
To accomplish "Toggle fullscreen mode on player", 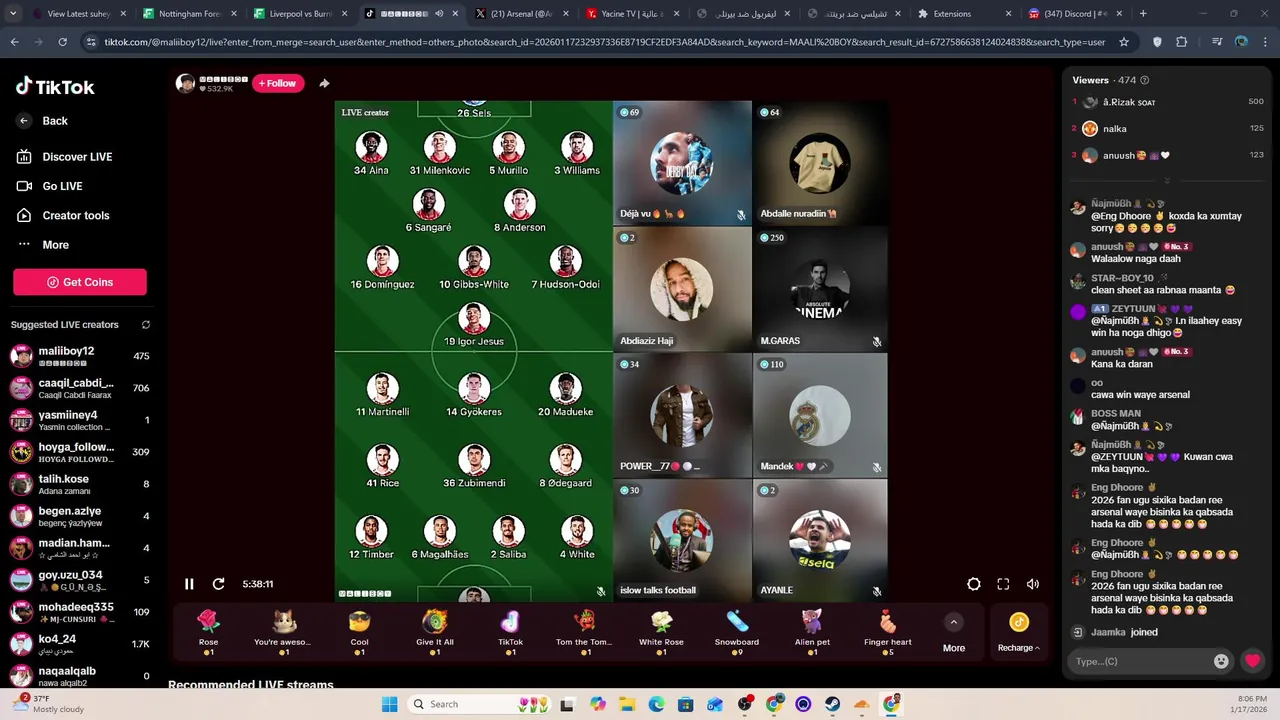I will click(x=1003, y=584).
